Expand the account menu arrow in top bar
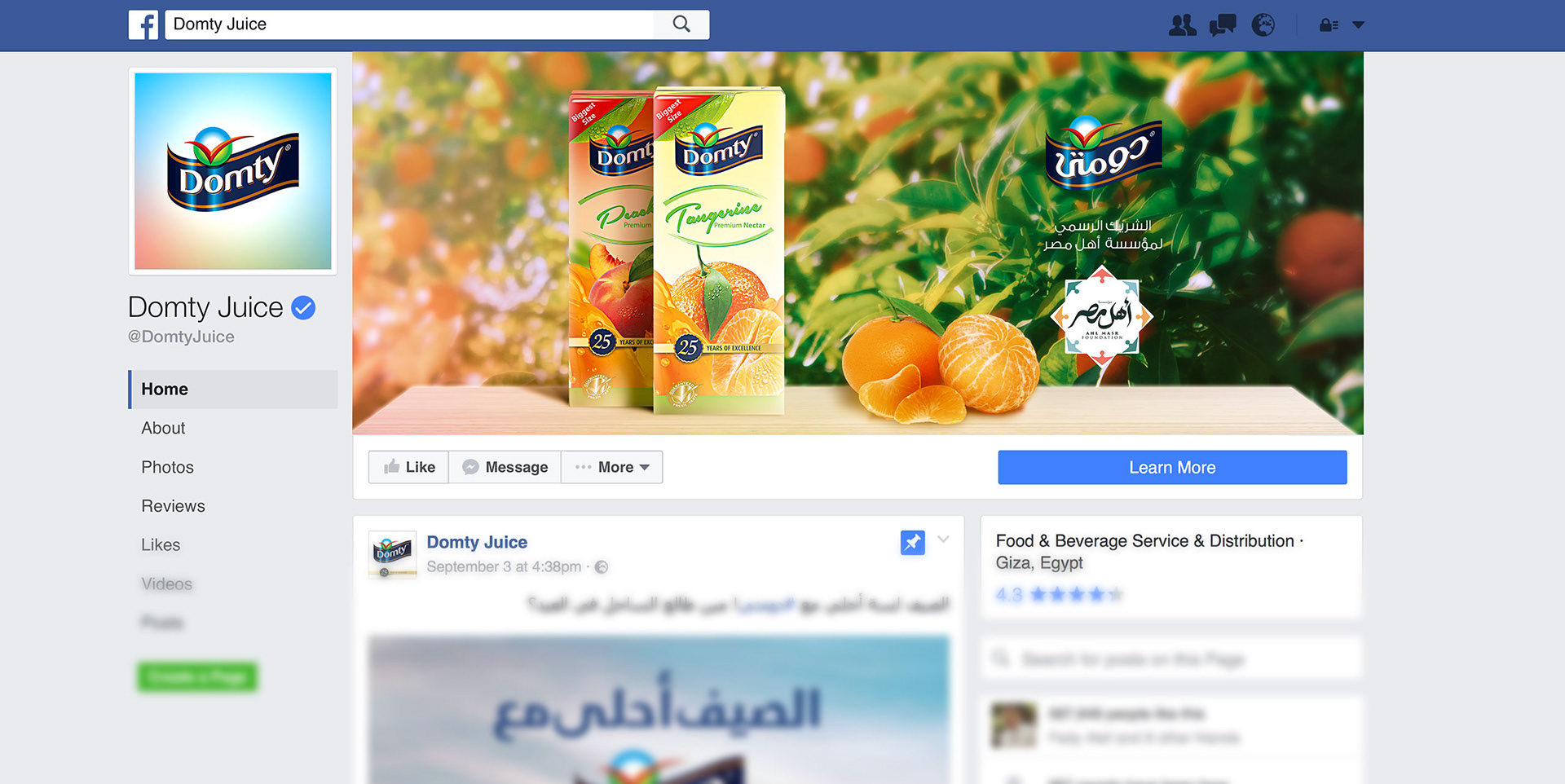This screenshot has width=1565, height=784. [x=1358, y=25]
